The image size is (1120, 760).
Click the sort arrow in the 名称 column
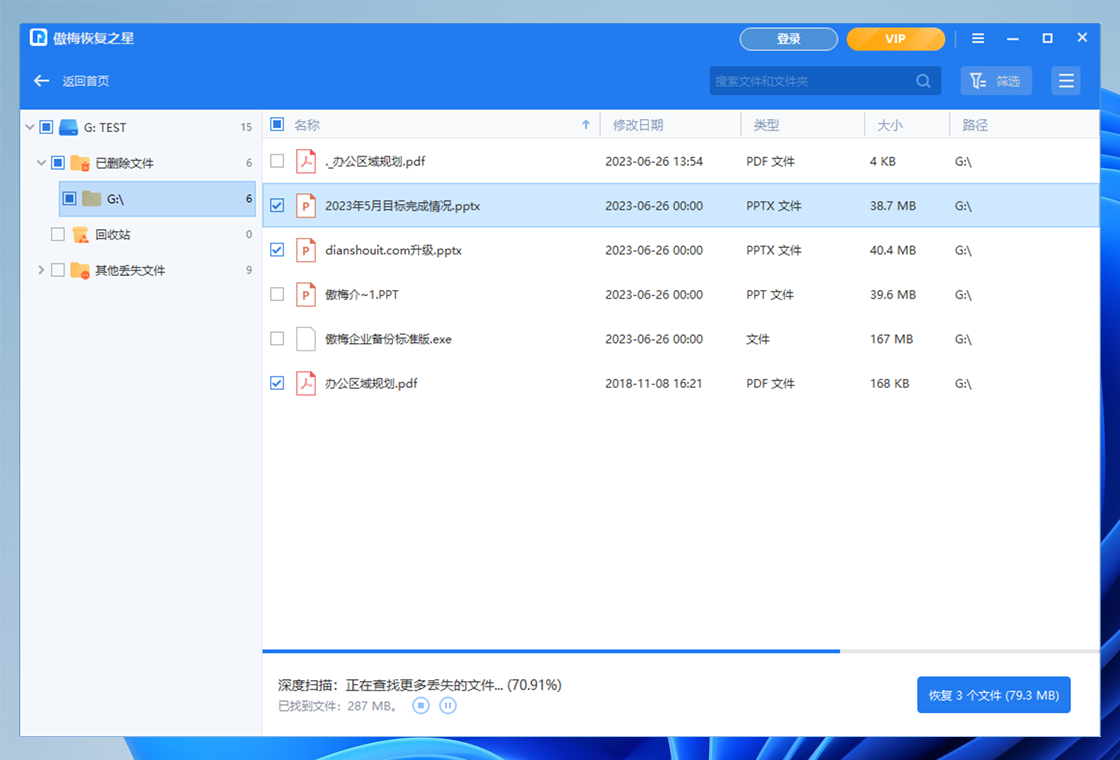586,124
